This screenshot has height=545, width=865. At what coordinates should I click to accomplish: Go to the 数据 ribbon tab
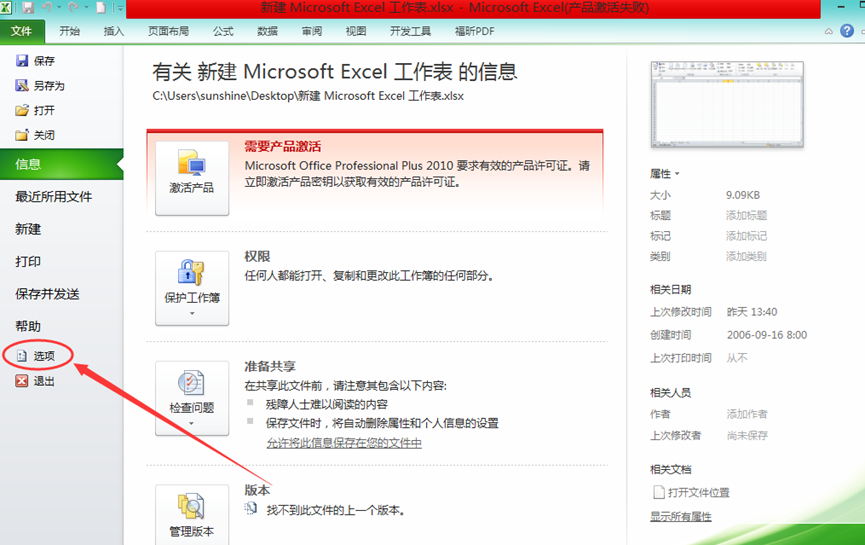[268, 31]
